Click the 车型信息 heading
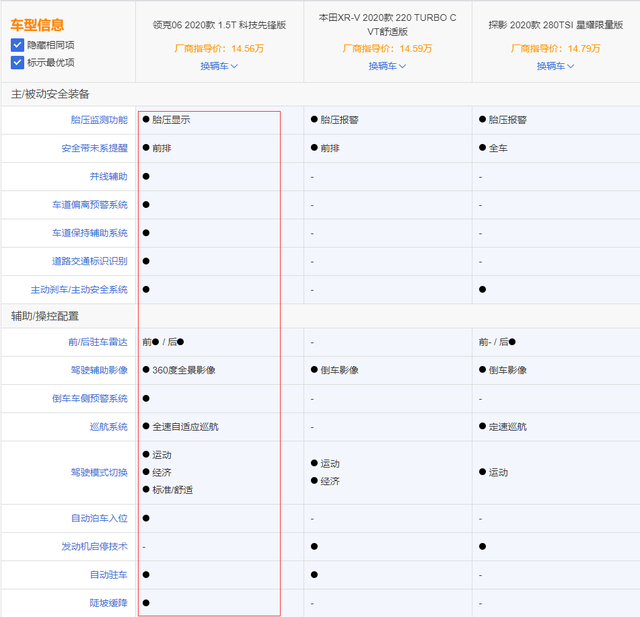The height and width of the screenshot is (617, 640). click(x=37, y=25)
